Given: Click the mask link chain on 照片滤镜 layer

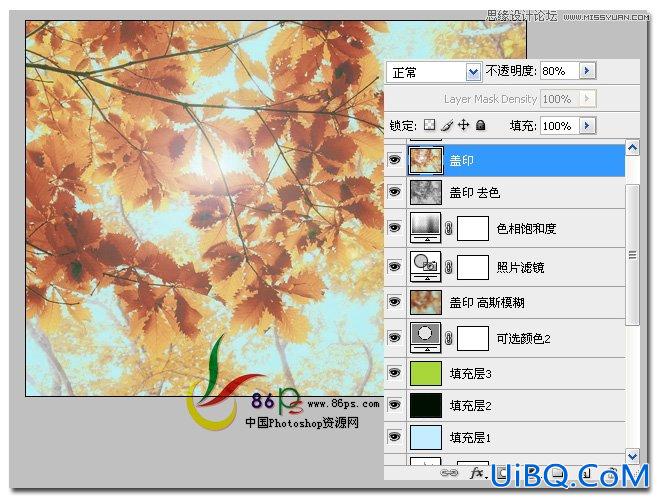Looking at the screenshot, I should click(449, 267).
